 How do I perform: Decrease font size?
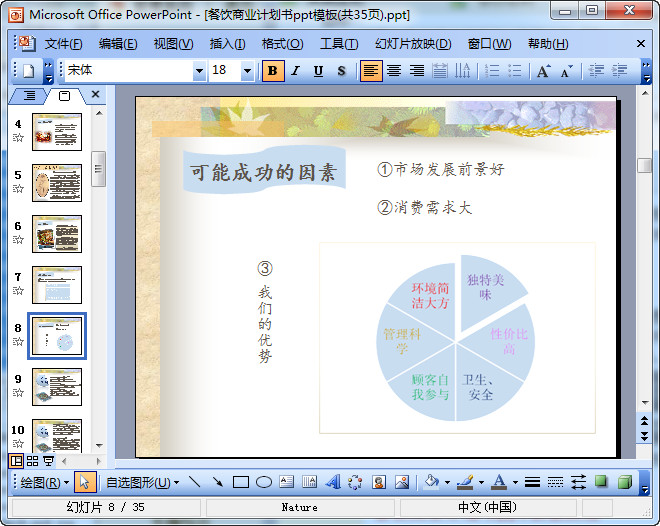point(567,71)
